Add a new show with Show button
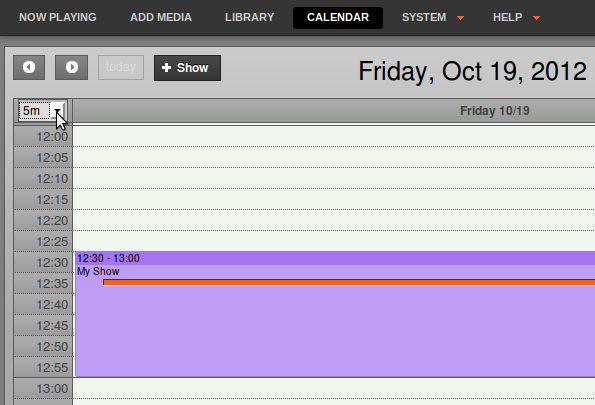The height and width of the screenshot is (405, 595). pos(187,68)
